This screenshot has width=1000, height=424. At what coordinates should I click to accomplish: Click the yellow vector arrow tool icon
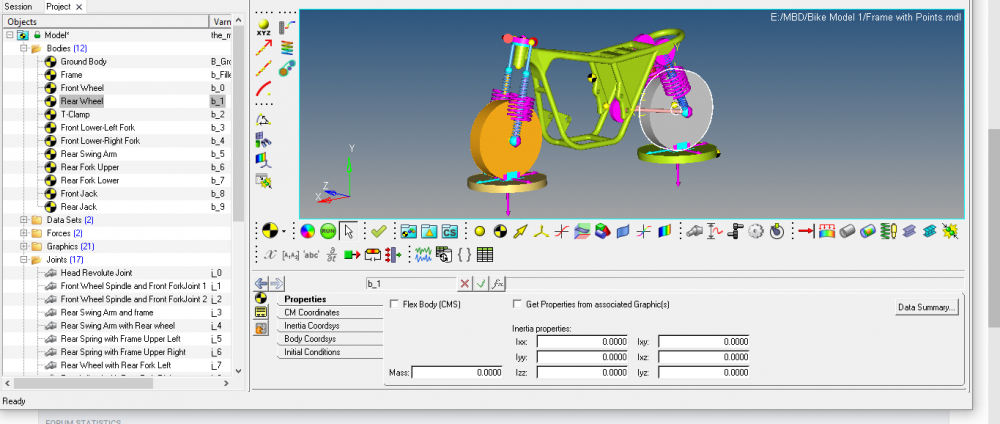pos(521,231)
